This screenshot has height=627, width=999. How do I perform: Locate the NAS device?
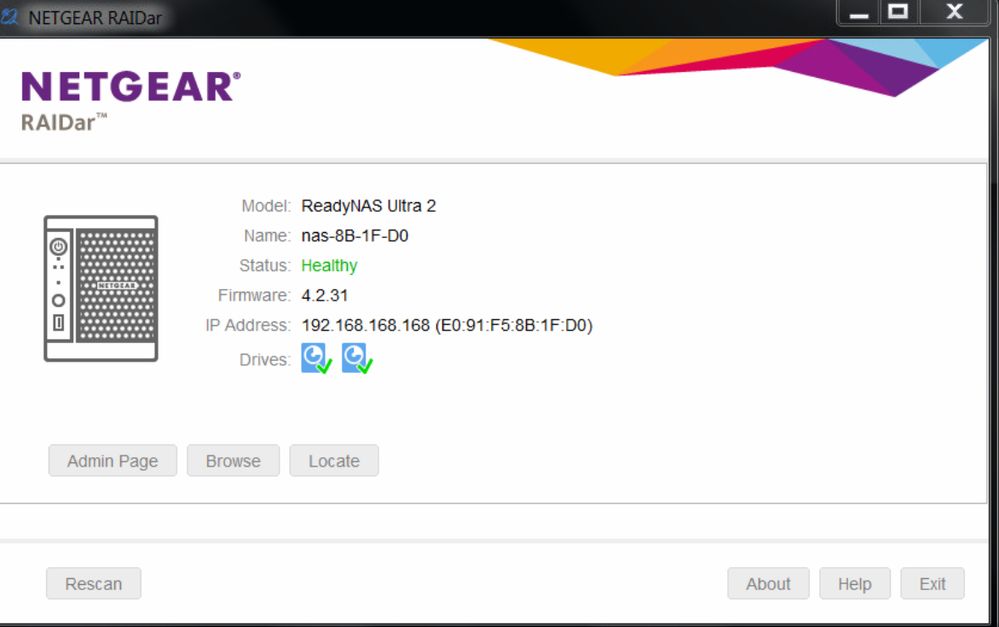click(334, 461)
